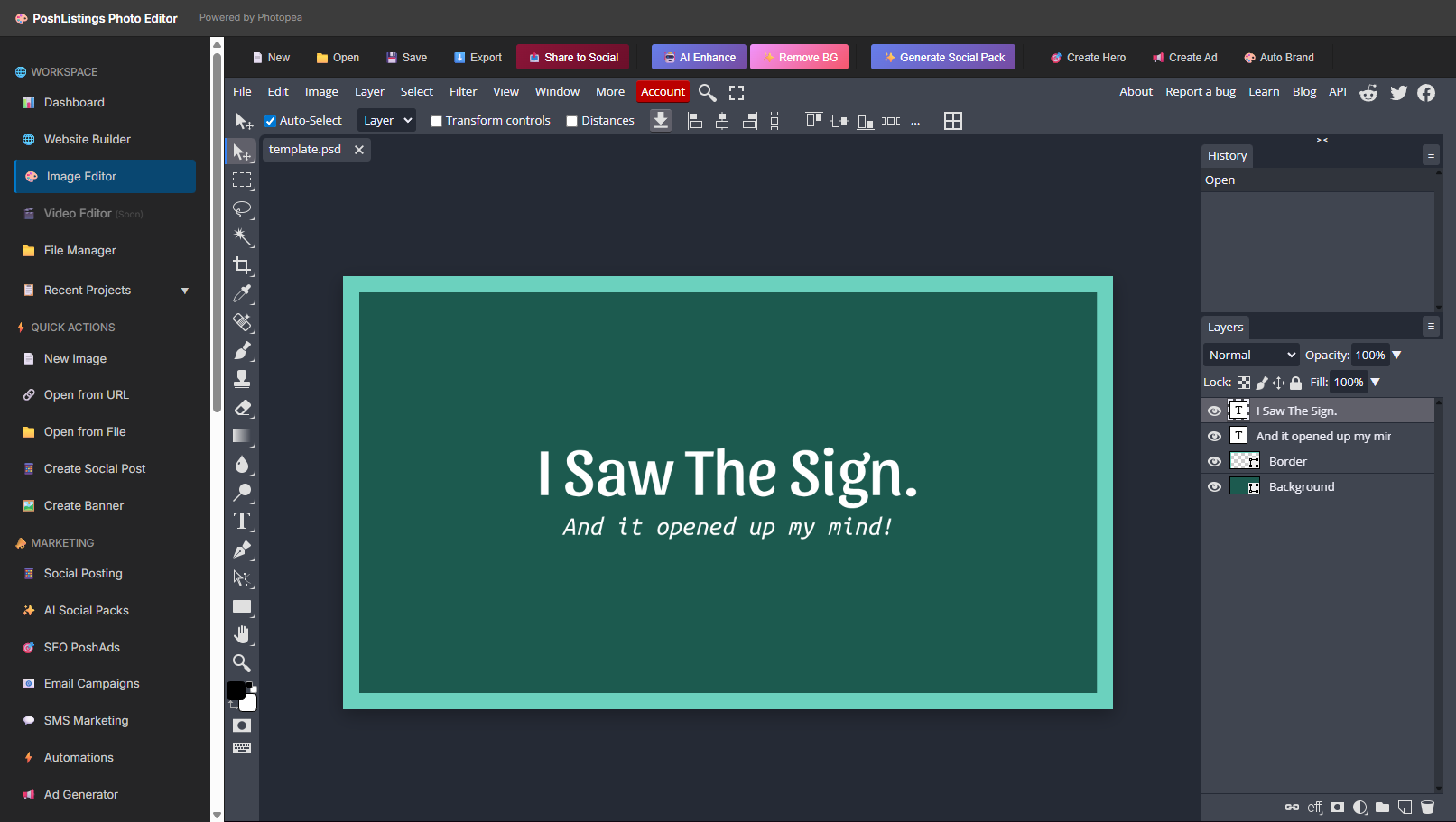Click the delete layer trash icon
Viewport: 1456px width, 822px height.
pyautogui.click(x=1427, y=808)
